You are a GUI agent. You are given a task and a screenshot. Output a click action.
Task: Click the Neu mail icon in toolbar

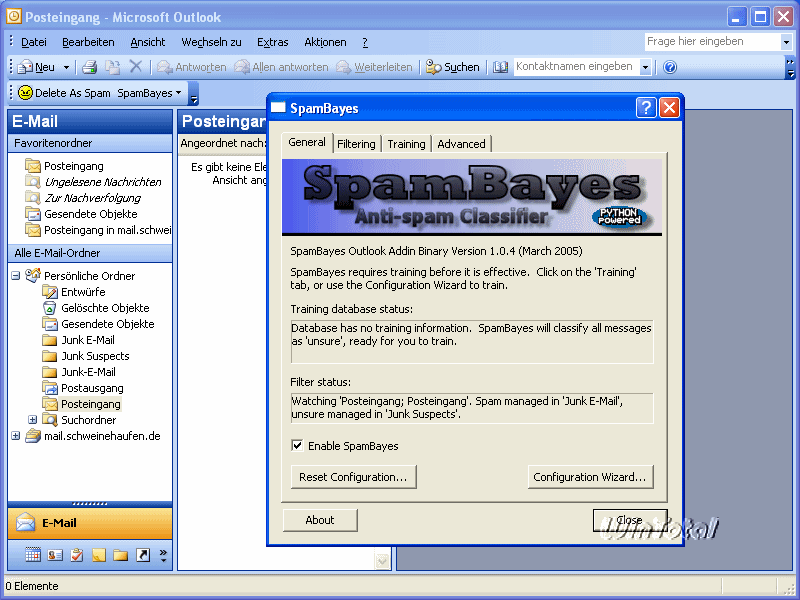pyautogui.click(x=25, y=67)
